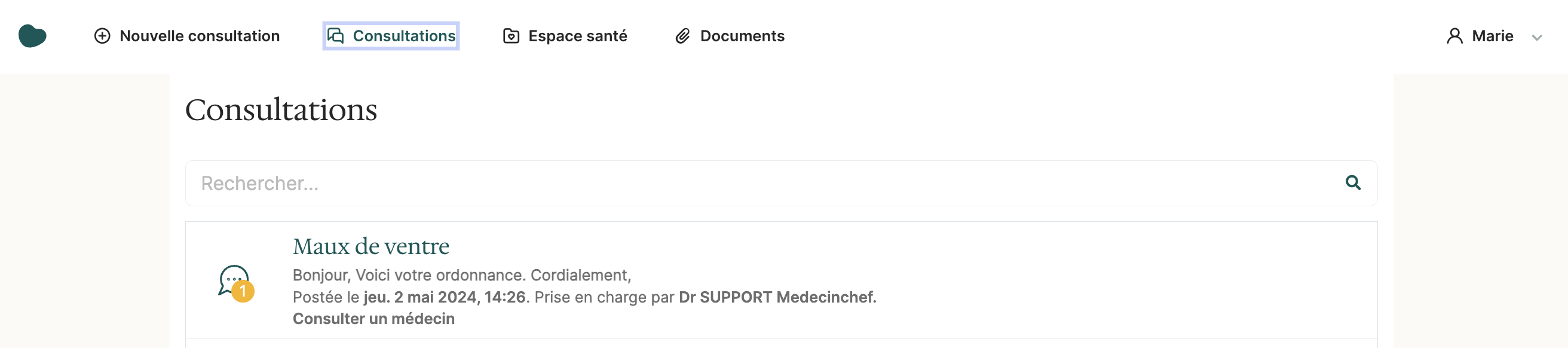Open the message bubble with unread badge
Viewport: 1568px width, 348px height.
[x=235, y=283]
